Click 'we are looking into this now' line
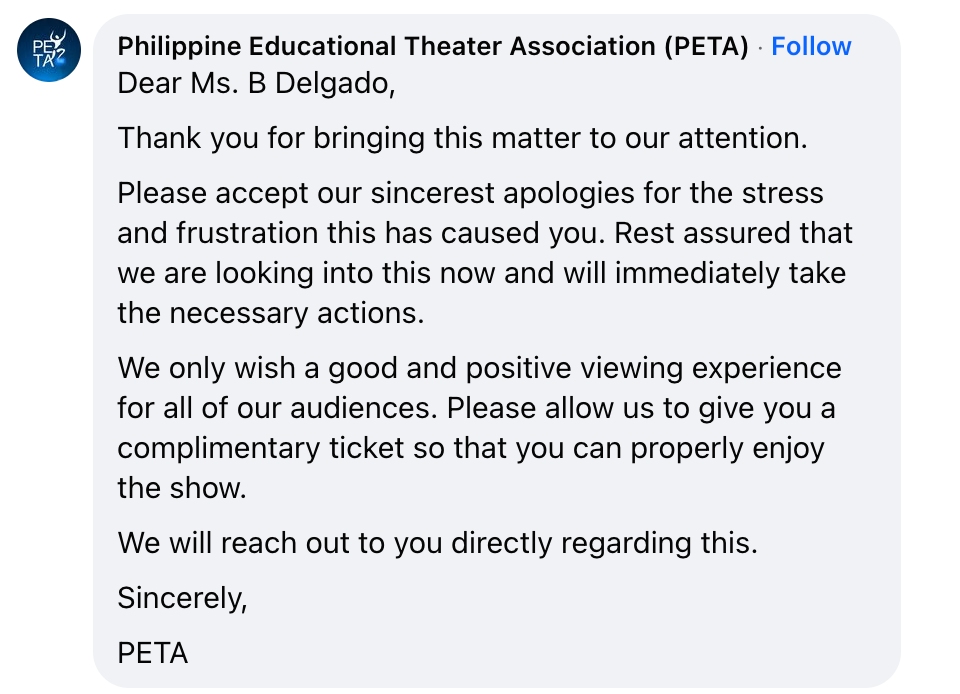 tap(481, 273)
